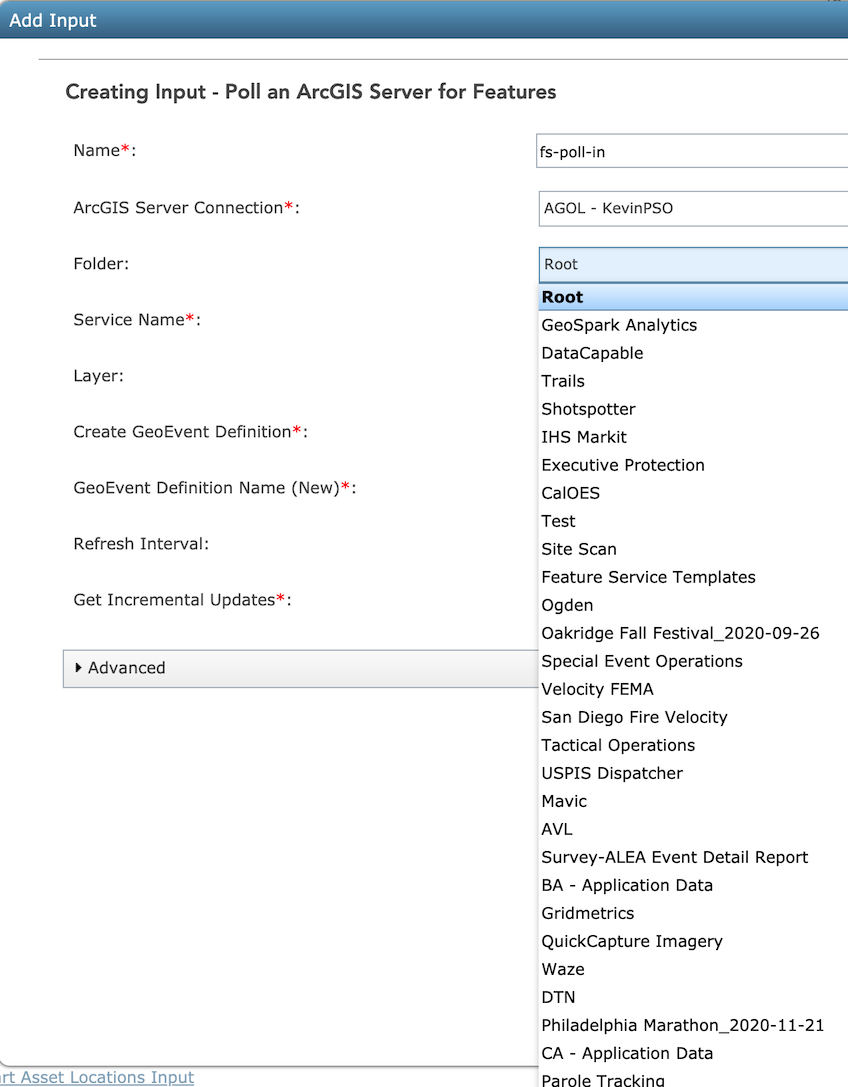848x1087 pixels.
Task: Select the Waze folder
Action: [x=693, y=969]
